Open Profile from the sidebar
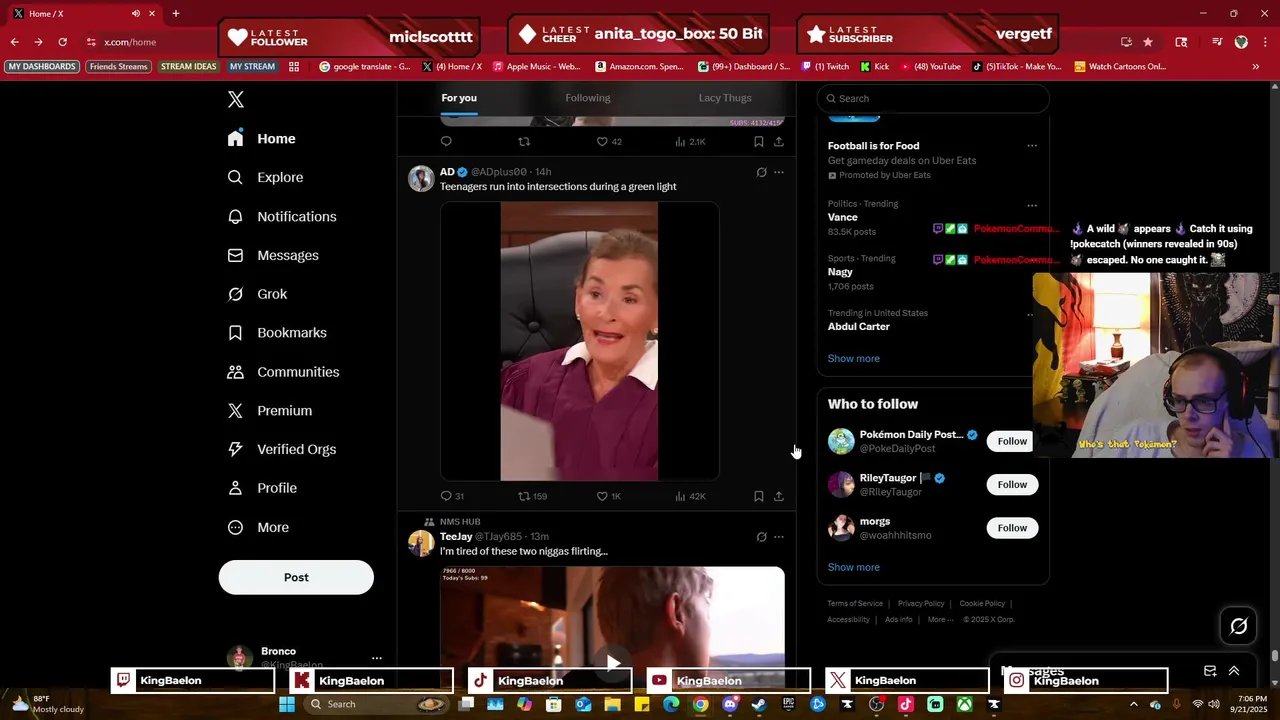 pos(263,488)
